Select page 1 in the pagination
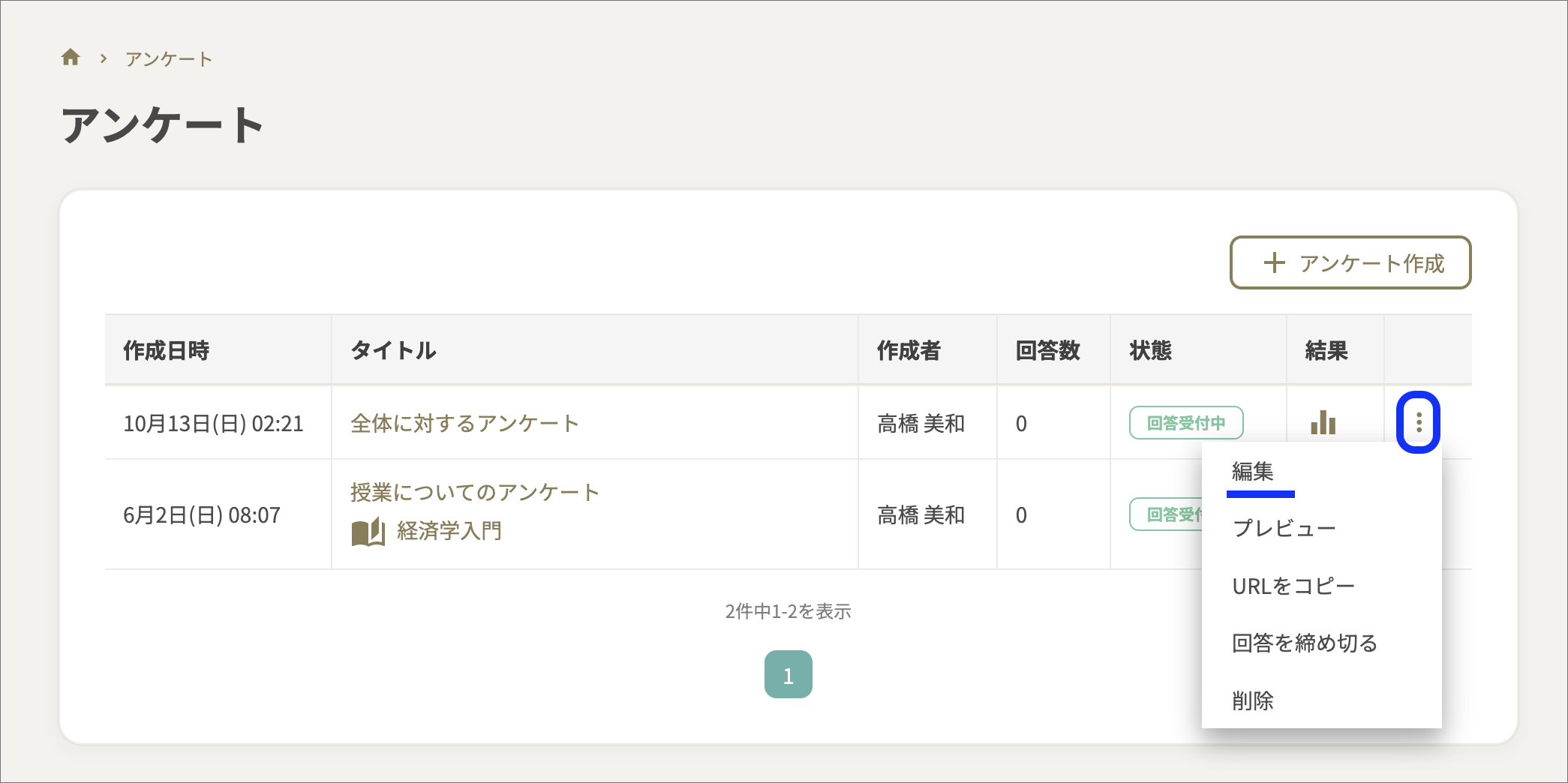1568x783 pixels. tap(789, 674)
